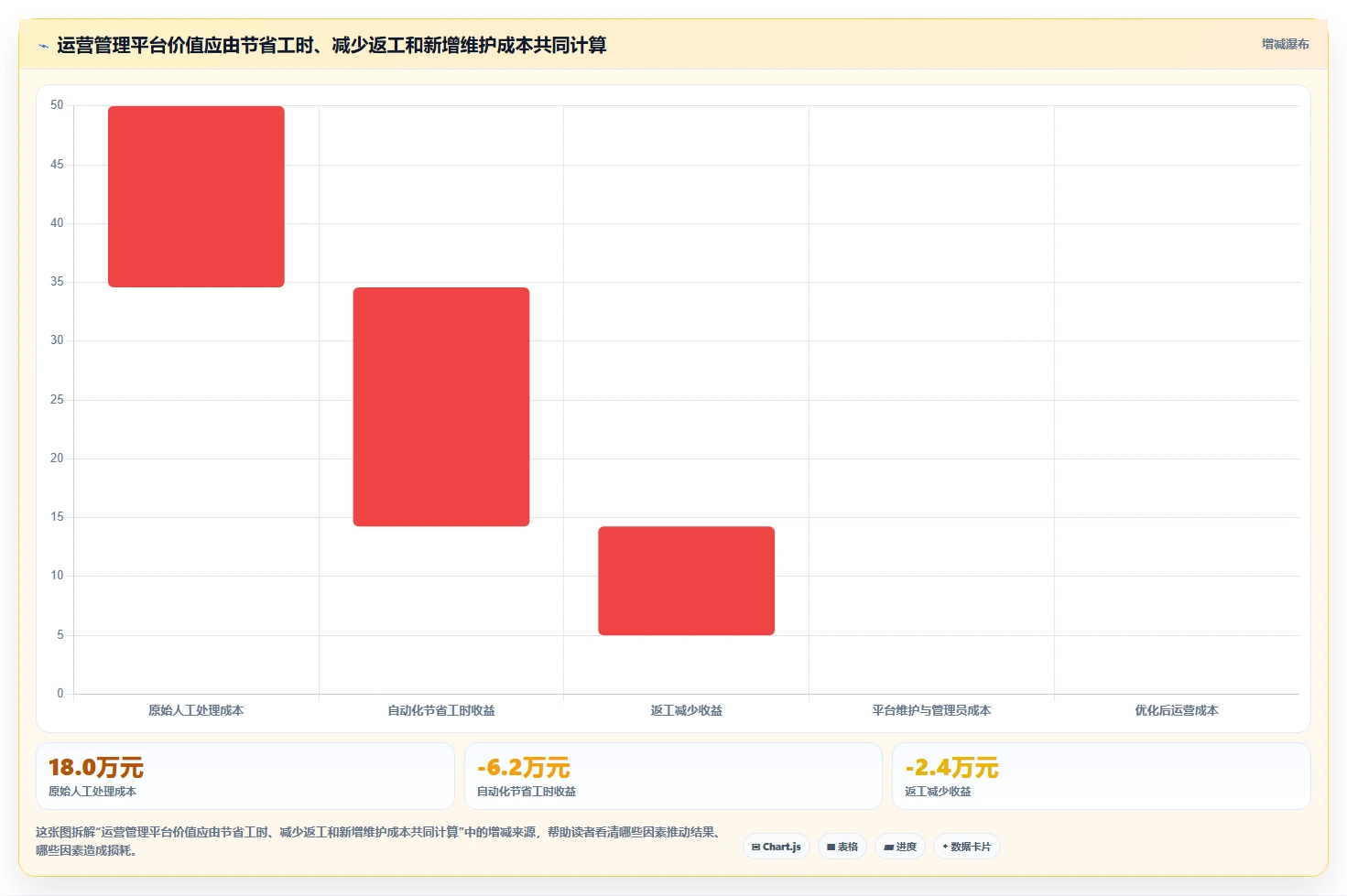Image resolution: width=1347 pixels, height=896 pixels.
Task: Click the y-axis value 5
Action: tap(60, 635)
